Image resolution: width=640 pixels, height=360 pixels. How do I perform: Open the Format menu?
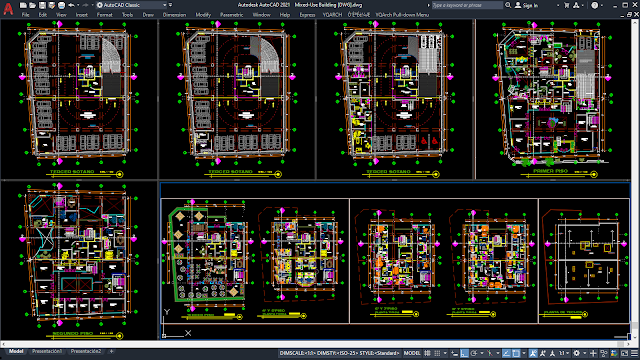(104, 15)
